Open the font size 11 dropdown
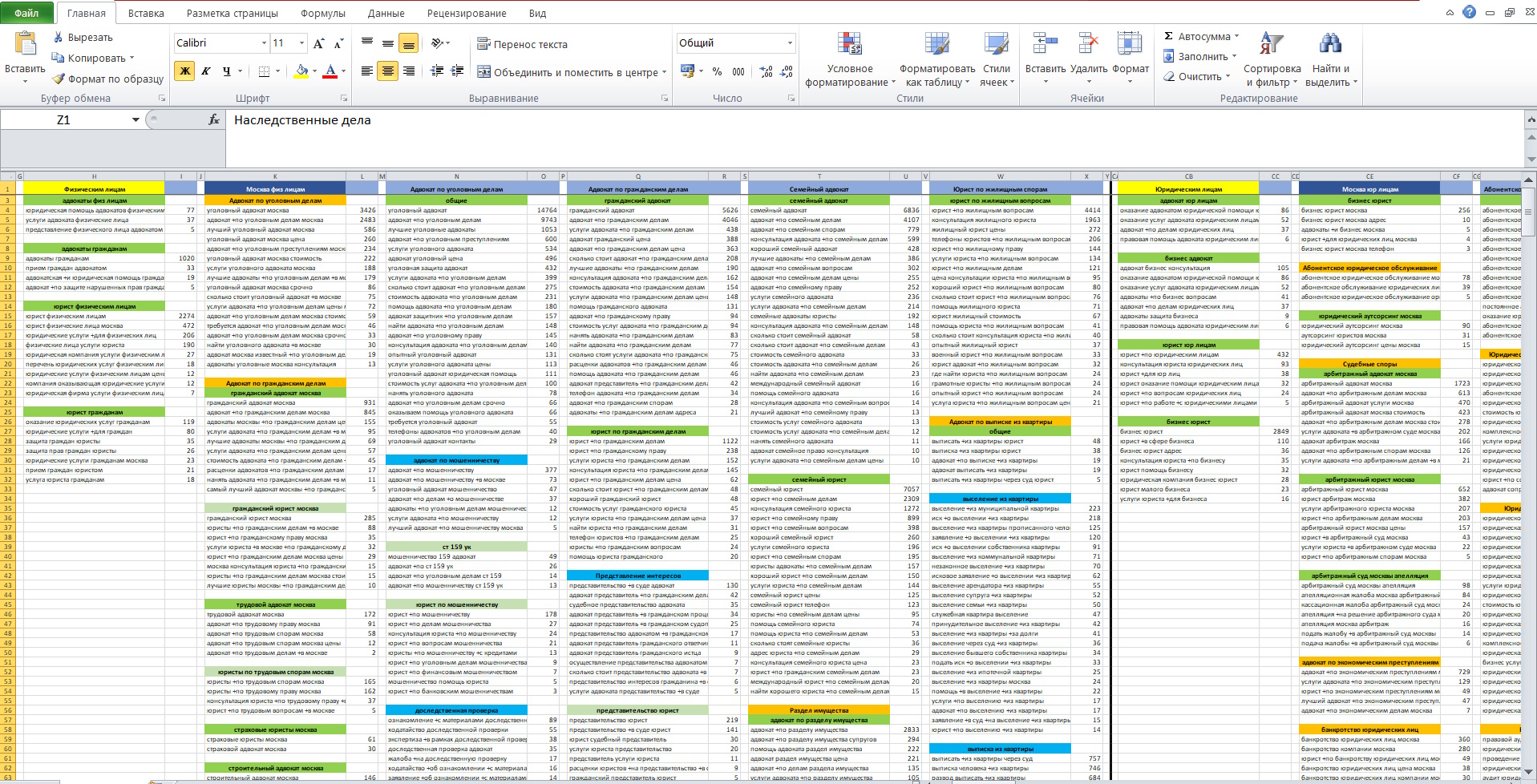Image resolution: width=1537 pixels, height=784 pixels. [x=301, y=43]
